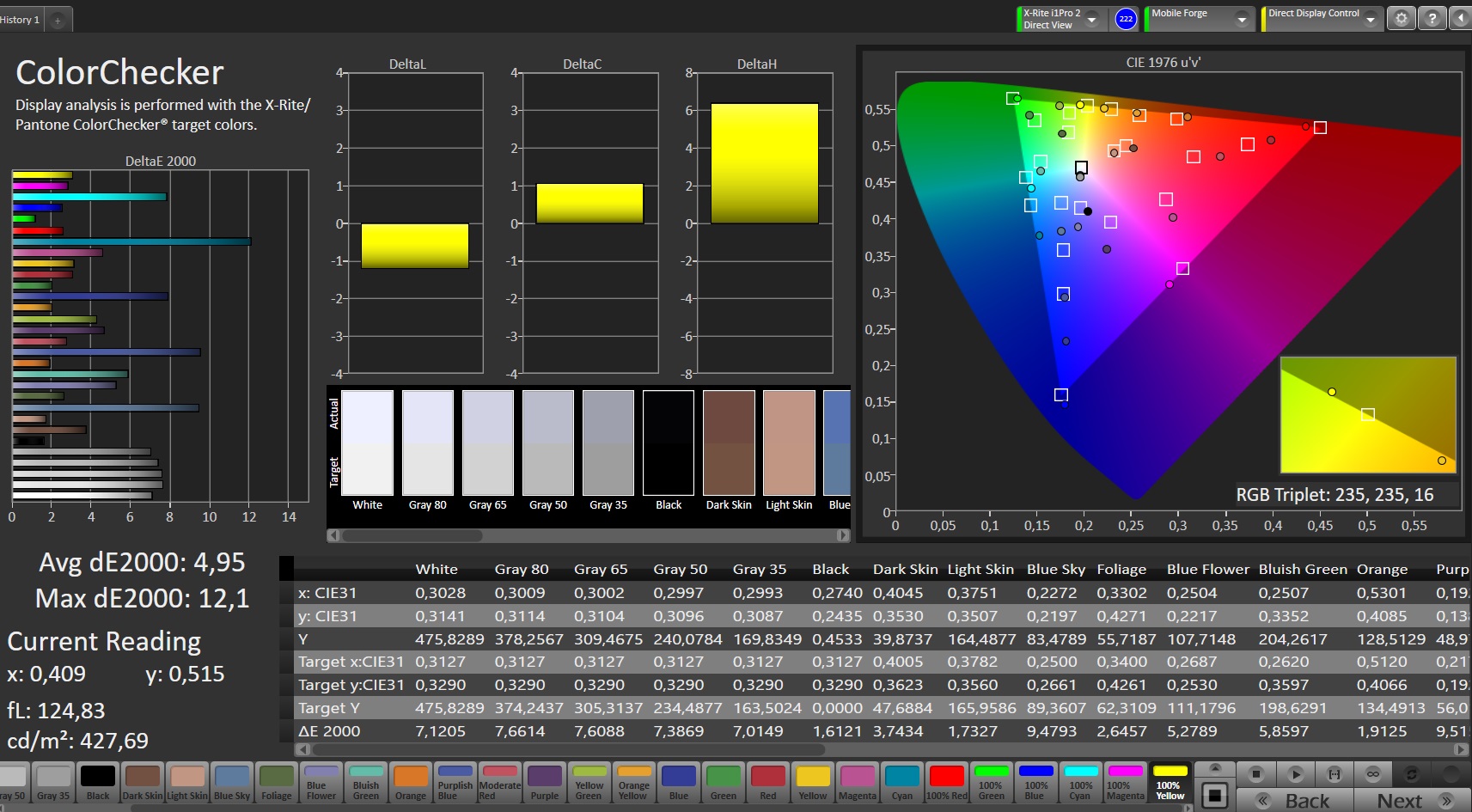Select the Cyan color patch
1472x812 pixels.
[902, 783]
